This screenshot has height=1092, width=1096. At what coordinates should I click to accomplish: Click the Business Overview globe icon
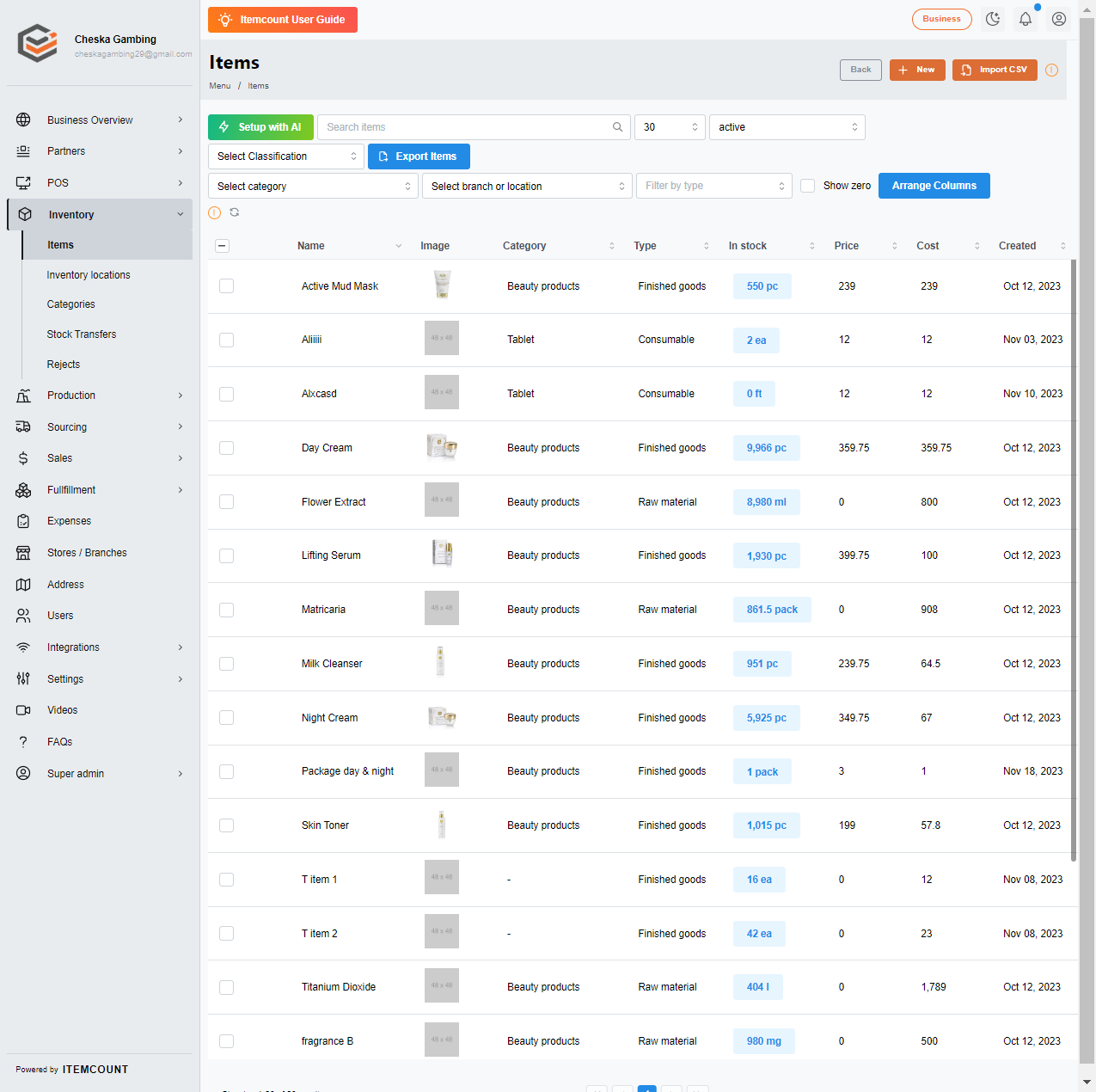(23, 120)
